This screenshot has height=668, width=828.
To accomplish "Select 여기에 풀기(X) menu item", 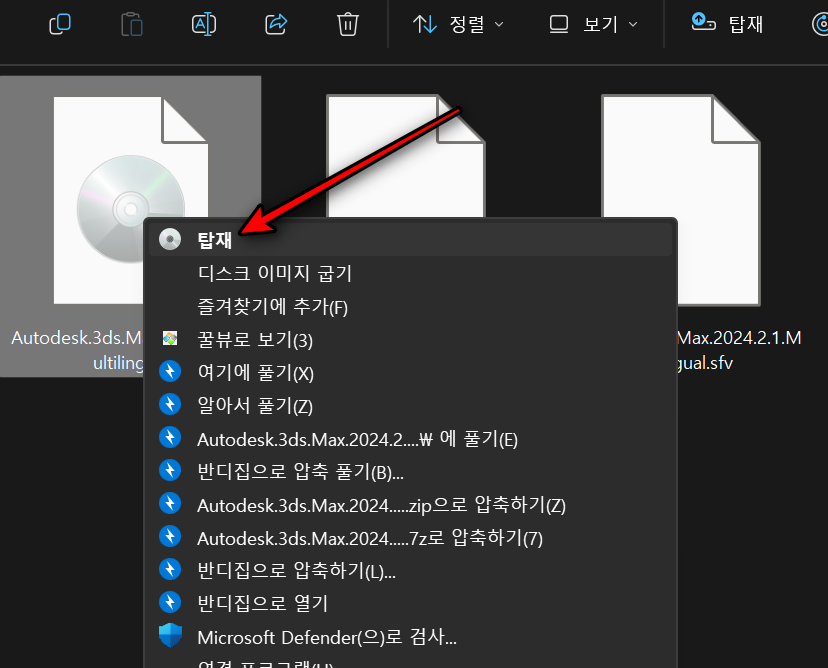I will pyautogui.click(x=410, y=372).
